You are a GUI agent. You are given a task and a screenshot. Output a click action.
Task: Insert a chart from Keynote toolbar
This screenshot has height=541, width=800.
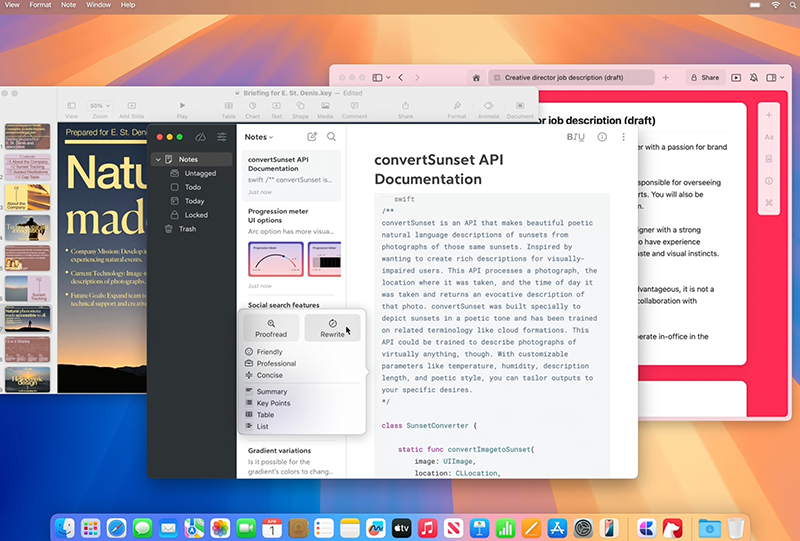point(253,106)
